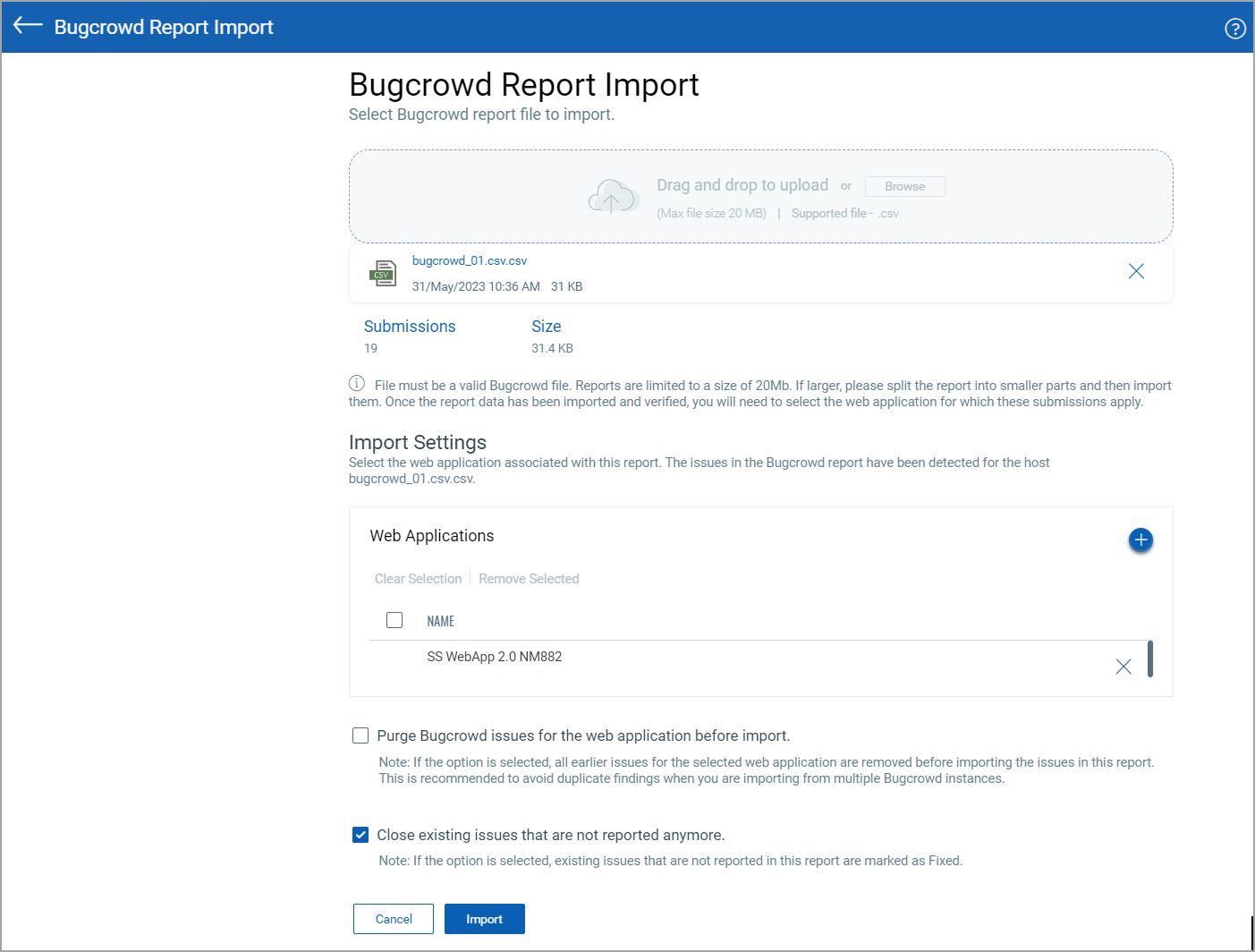Enable Purge Bugcrowd issues before import
The width and height of the screenshot is (1255, 952).
360,735
